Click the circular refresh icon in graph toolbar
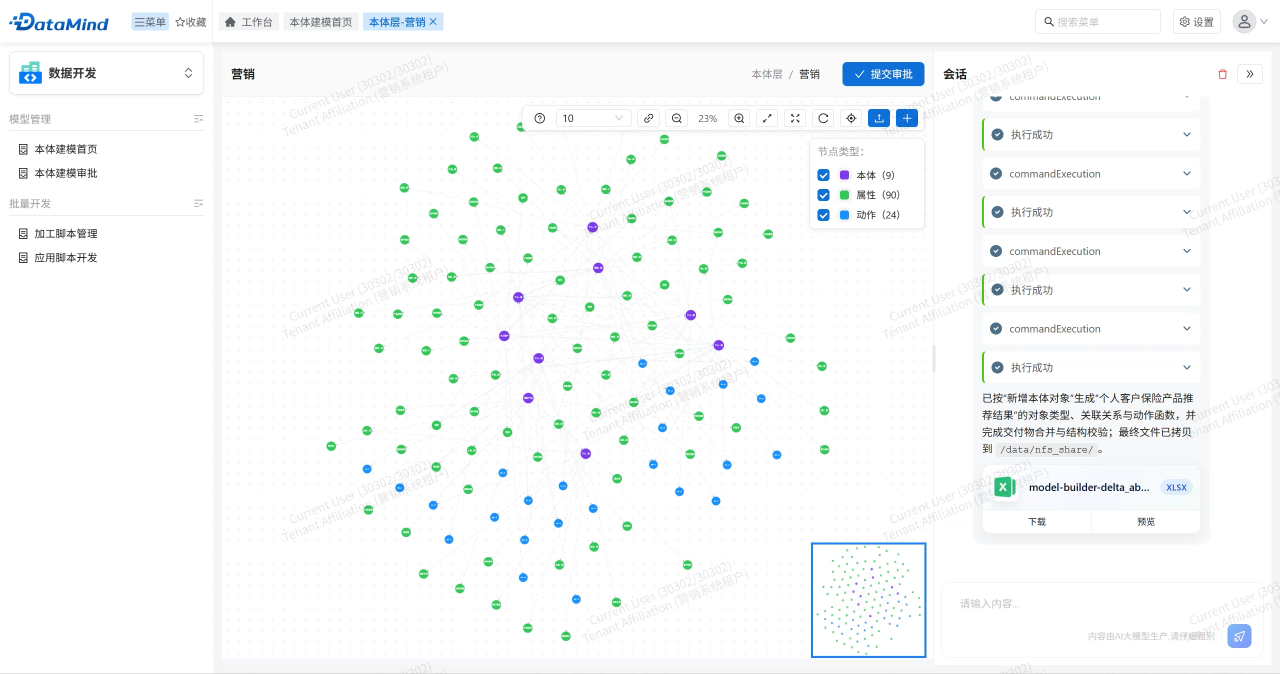 pos(823,118)
